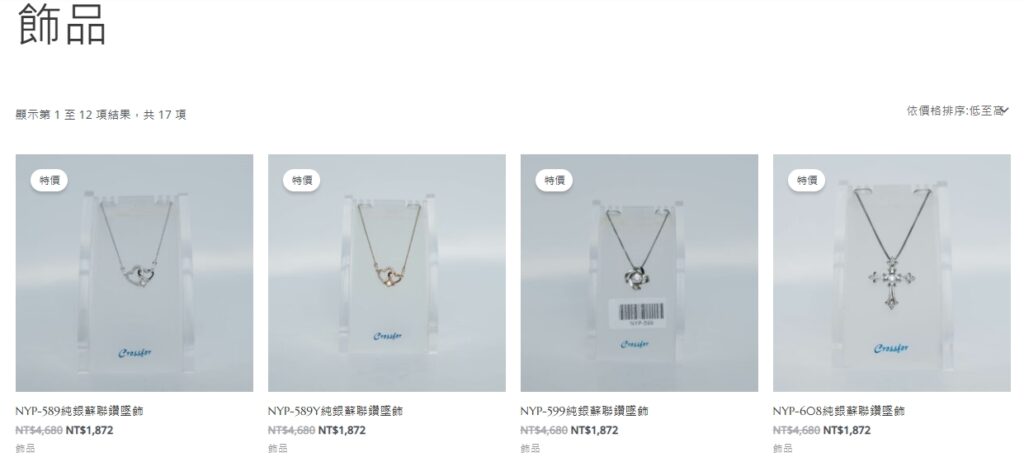1024x476 pixels.
Task: Open the NYP-589純銀蘇聯鑽墜飾 title link
Action: 79,411
